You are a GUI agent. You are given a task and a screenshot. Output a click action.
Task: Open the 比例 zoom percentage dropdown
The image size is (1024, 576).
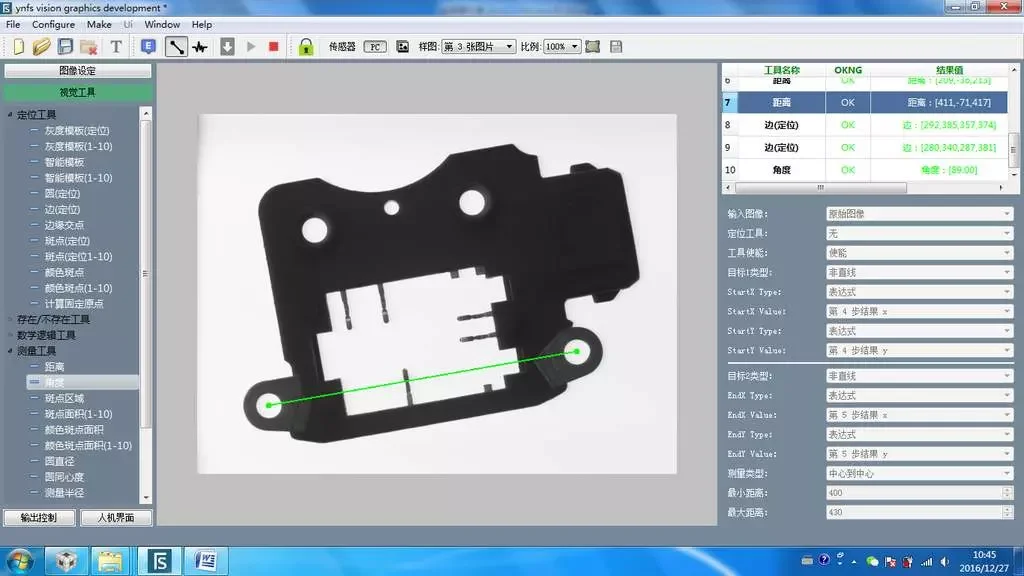561,46
